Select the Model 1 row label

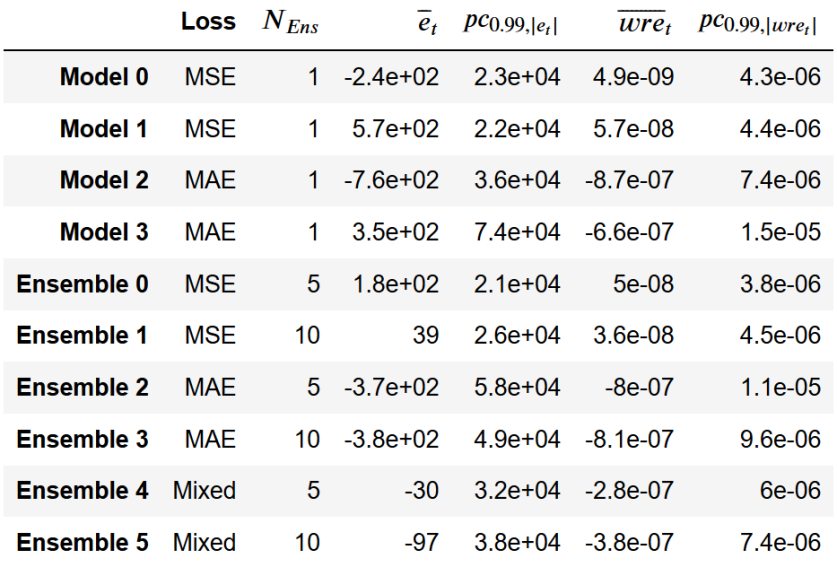tap(104, 128)
